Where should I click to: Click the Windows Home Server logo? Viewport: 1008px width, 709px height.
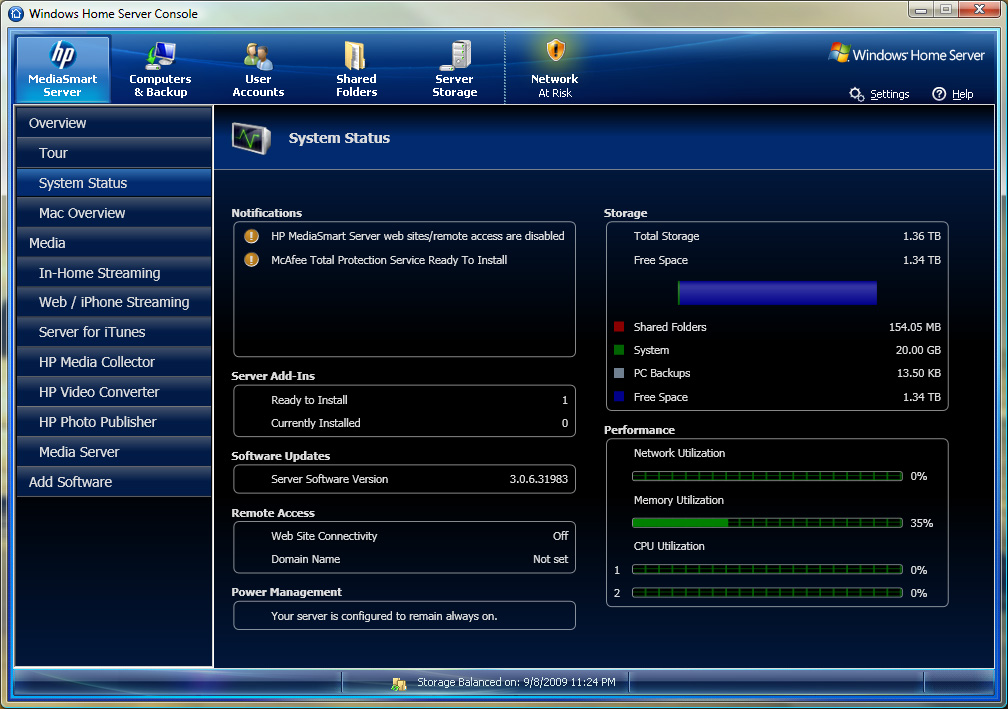pyautogui.click(x=906, y=54)
